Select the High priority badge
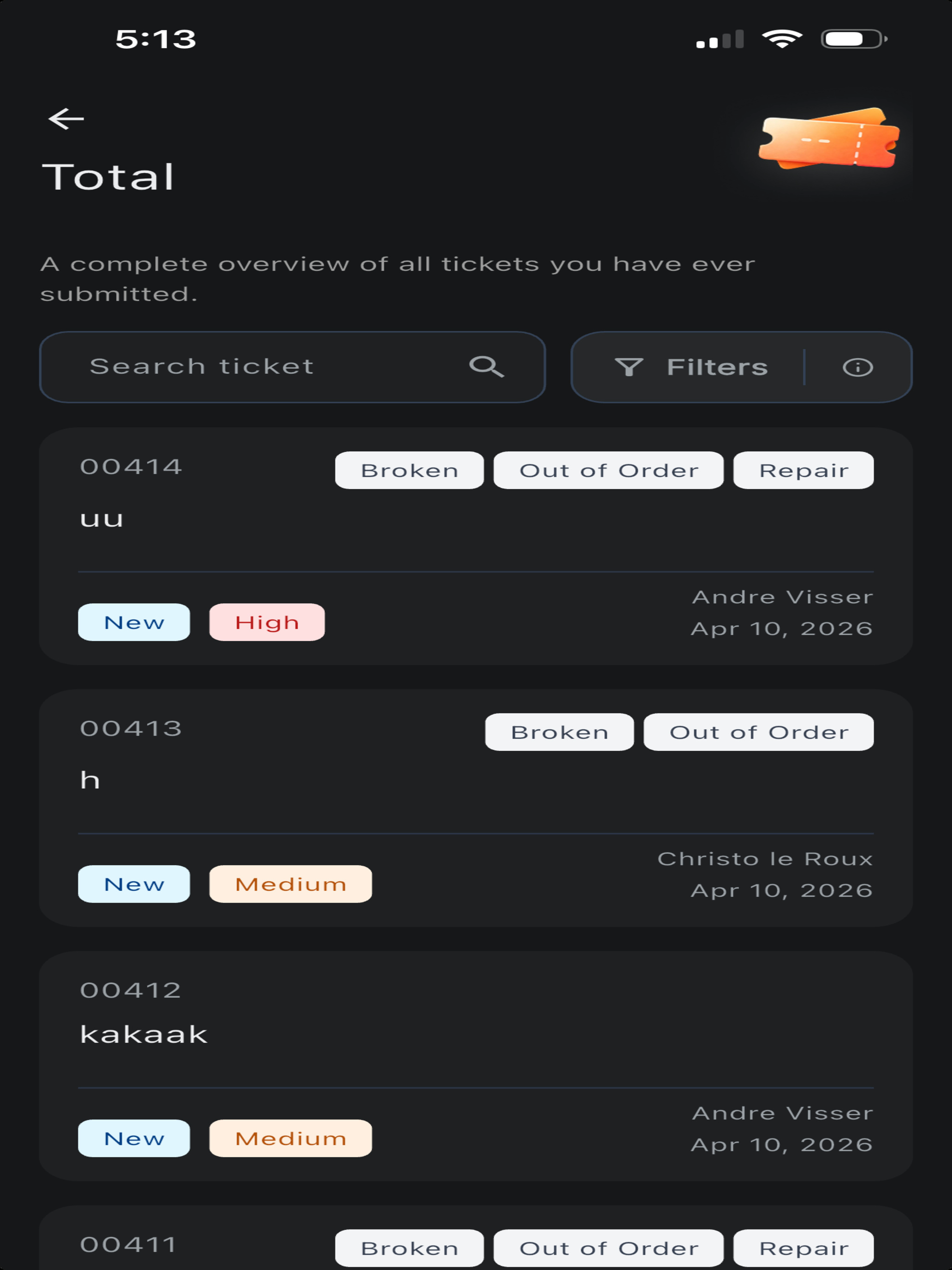The image size is (952, 1270). (267, 623)
